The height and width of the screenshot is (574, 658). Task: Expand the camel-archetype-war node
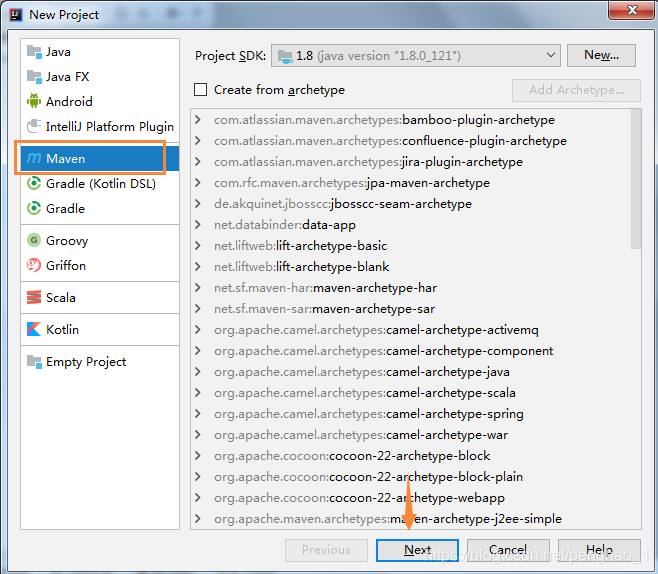198,434
